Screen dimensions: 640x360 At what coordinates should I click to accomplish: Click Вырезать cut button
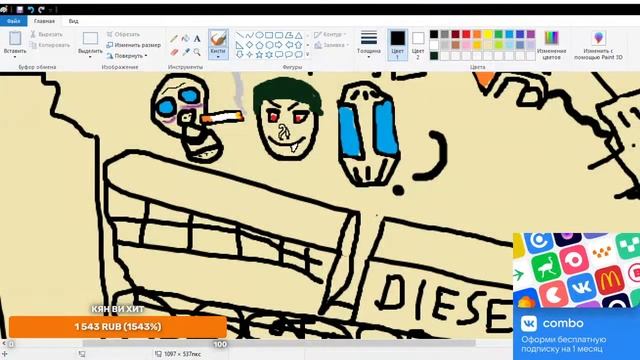tap(46, 35)
